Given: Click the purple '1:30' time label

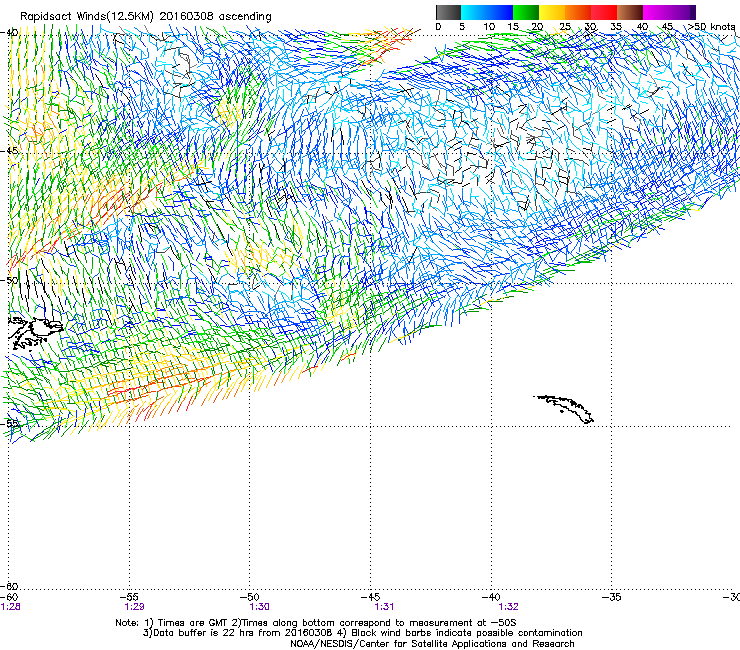Looking at the screenshot, I should (x=259, y=607).
